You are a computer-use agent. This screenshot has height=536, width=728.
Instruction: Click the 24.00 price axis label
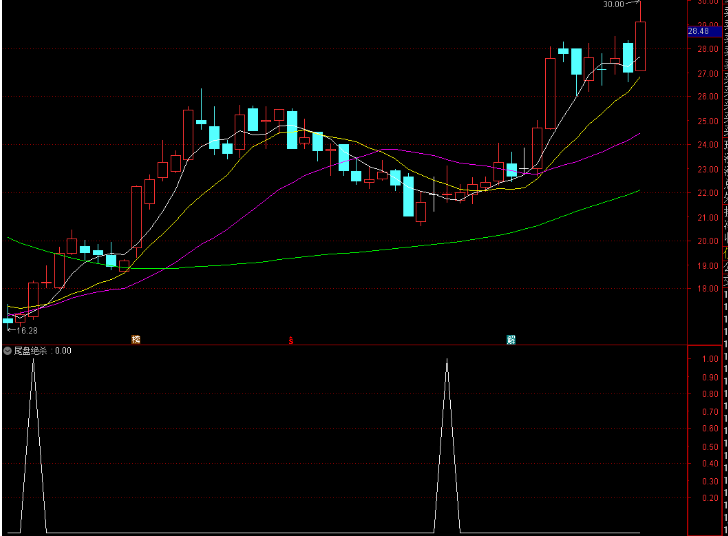click(708, 144)
